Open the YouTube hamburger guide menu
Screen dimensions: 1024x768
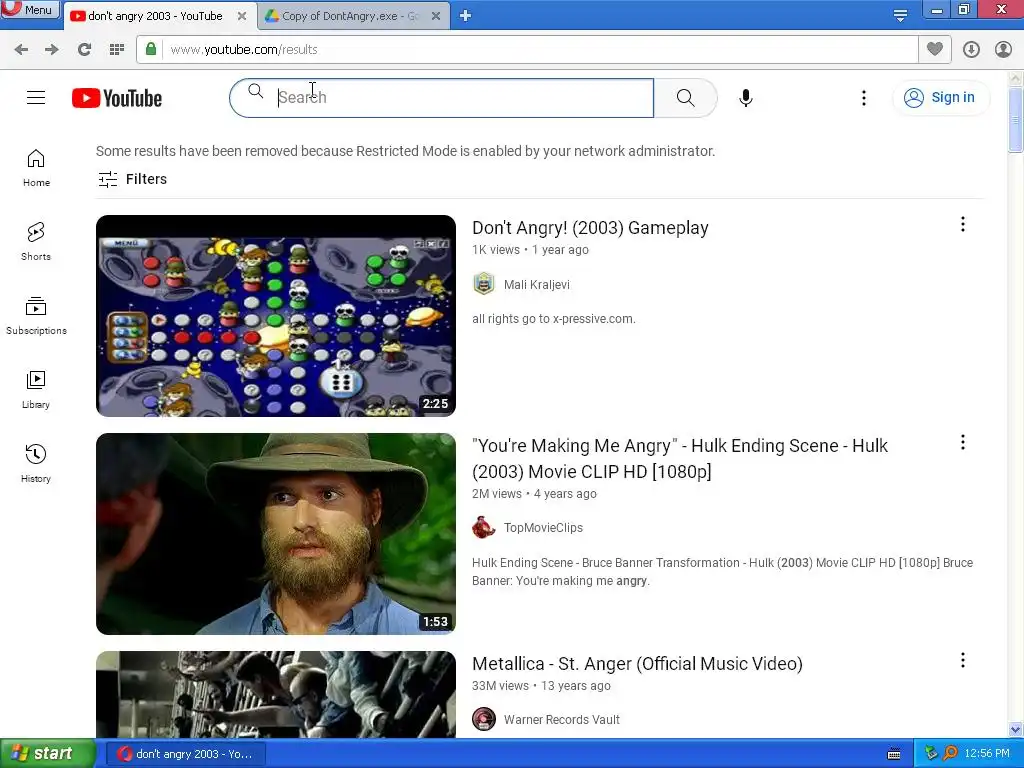[36, 98]
